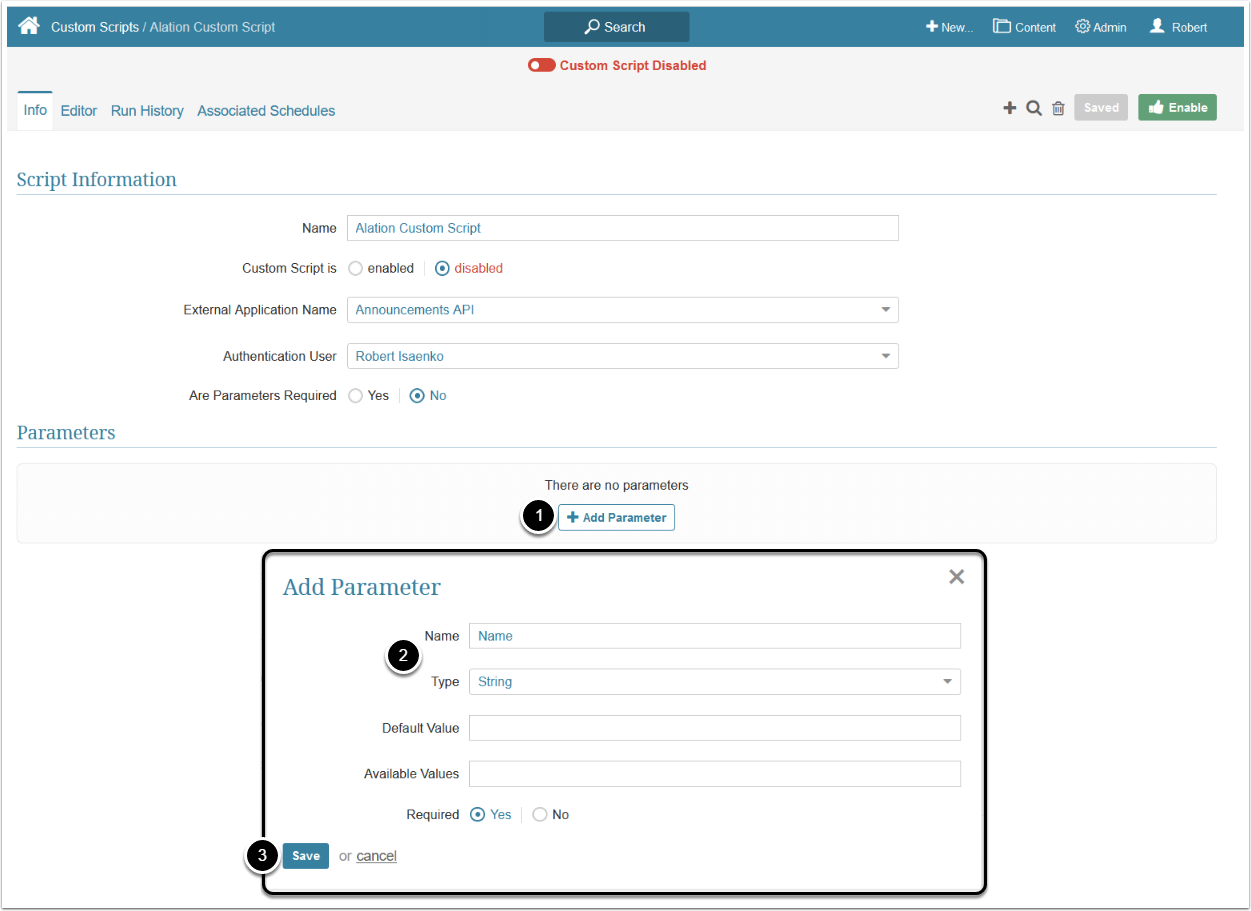Expand the External Application Name dropdown
1251x911 pixels.
coord(622,310)
